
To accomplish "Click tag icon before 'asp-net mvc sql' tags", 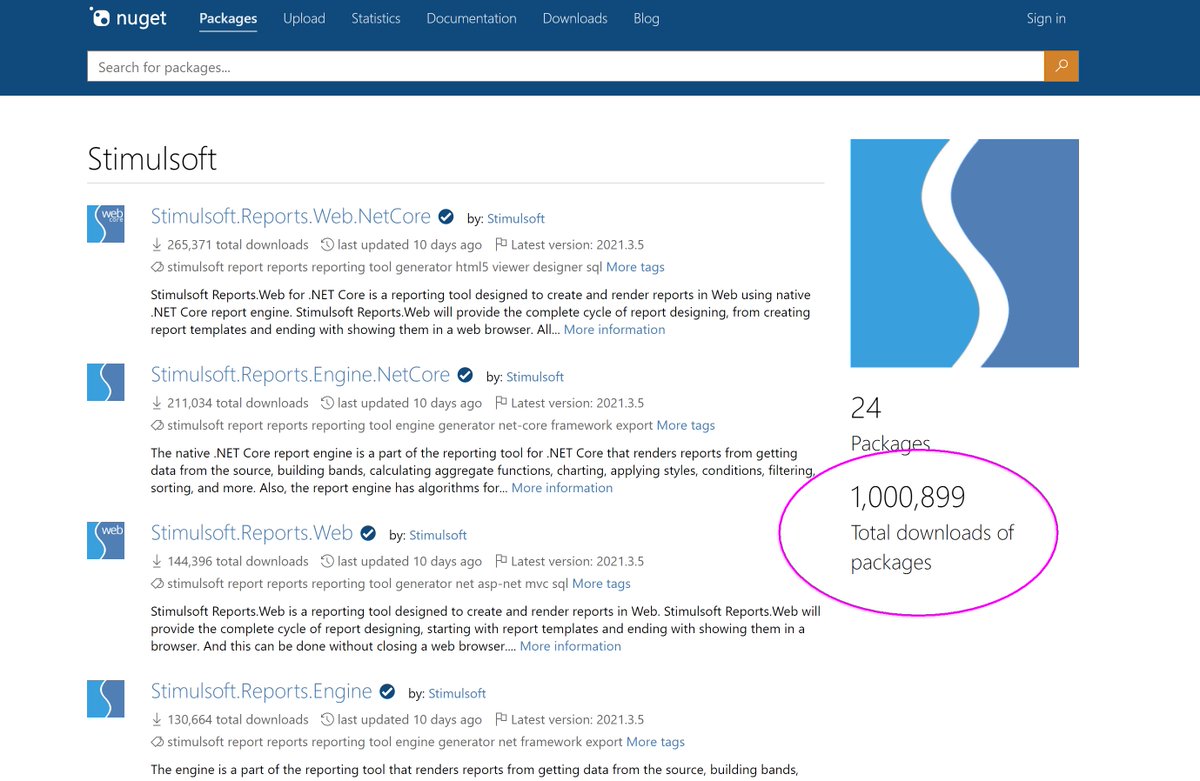I will click(157, 583).
